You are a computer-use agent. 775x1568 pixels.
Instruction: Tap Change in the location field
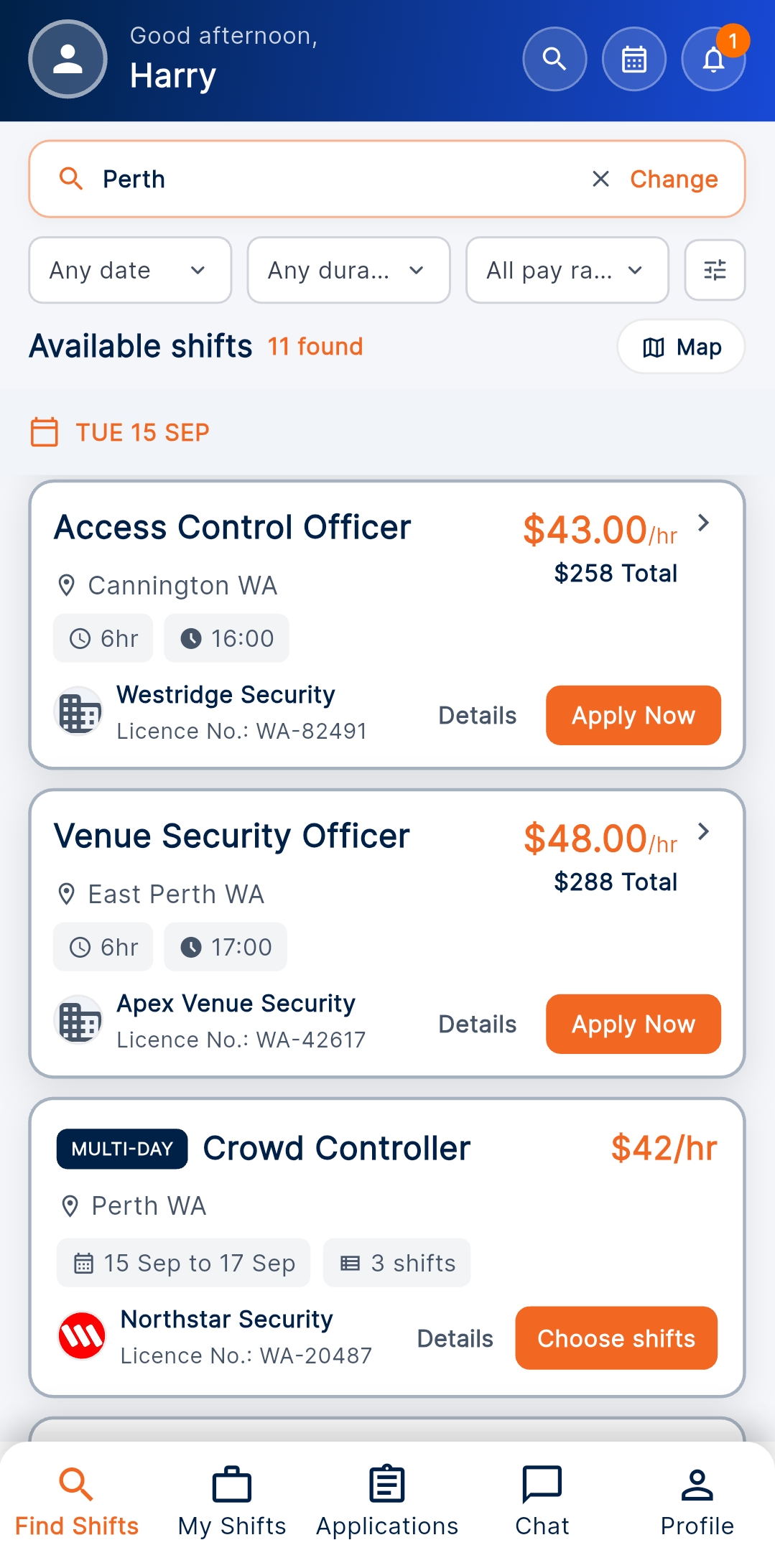tap(674, 179)
